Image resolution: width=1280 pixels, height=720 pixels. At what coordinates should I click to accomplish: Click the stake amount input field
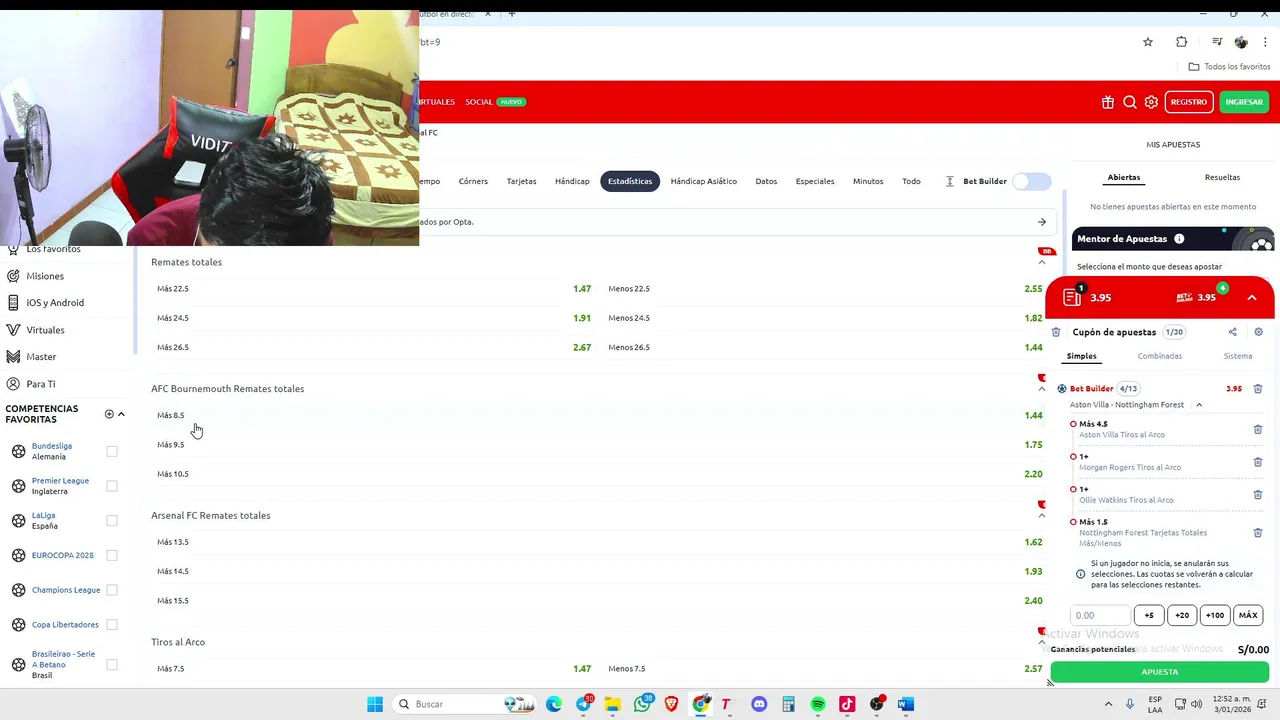pos(1100,615)
